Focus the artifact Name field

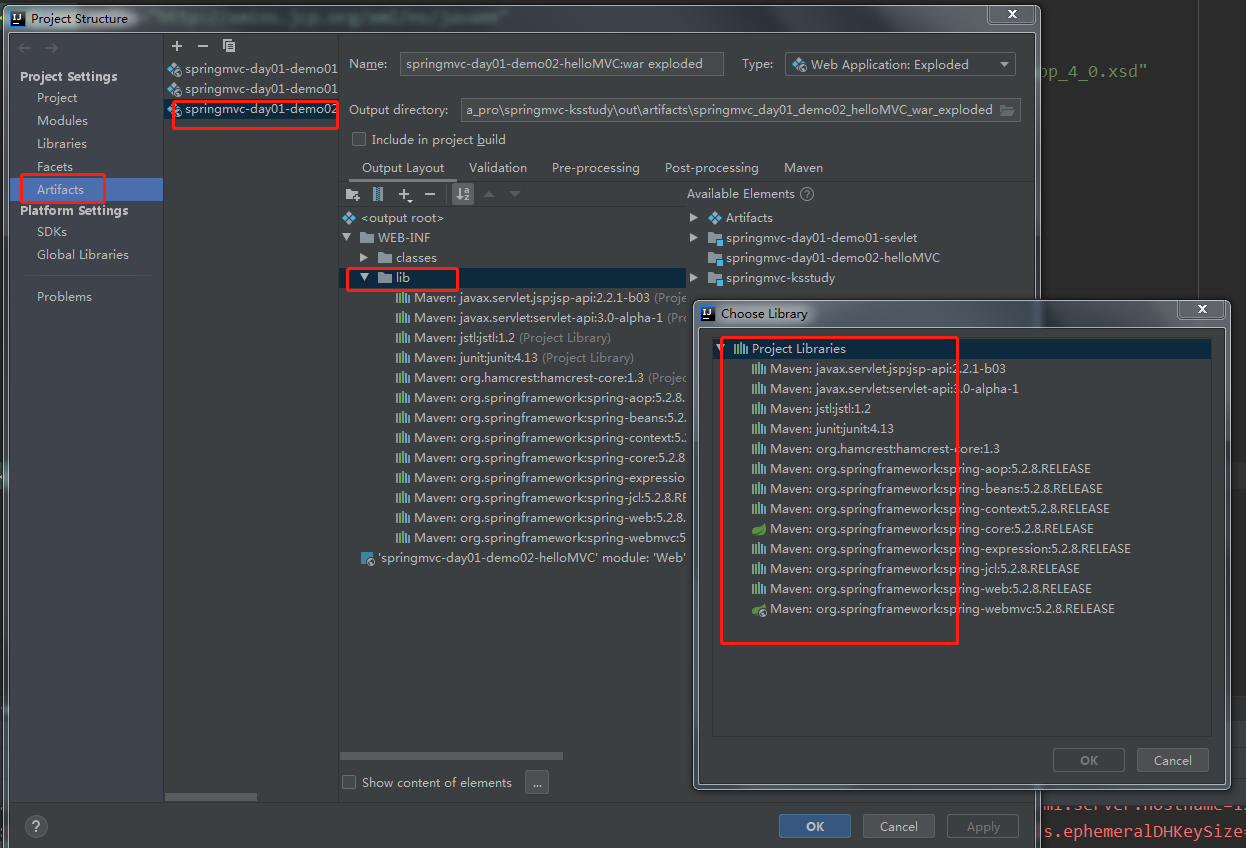(x=561, y=64)
